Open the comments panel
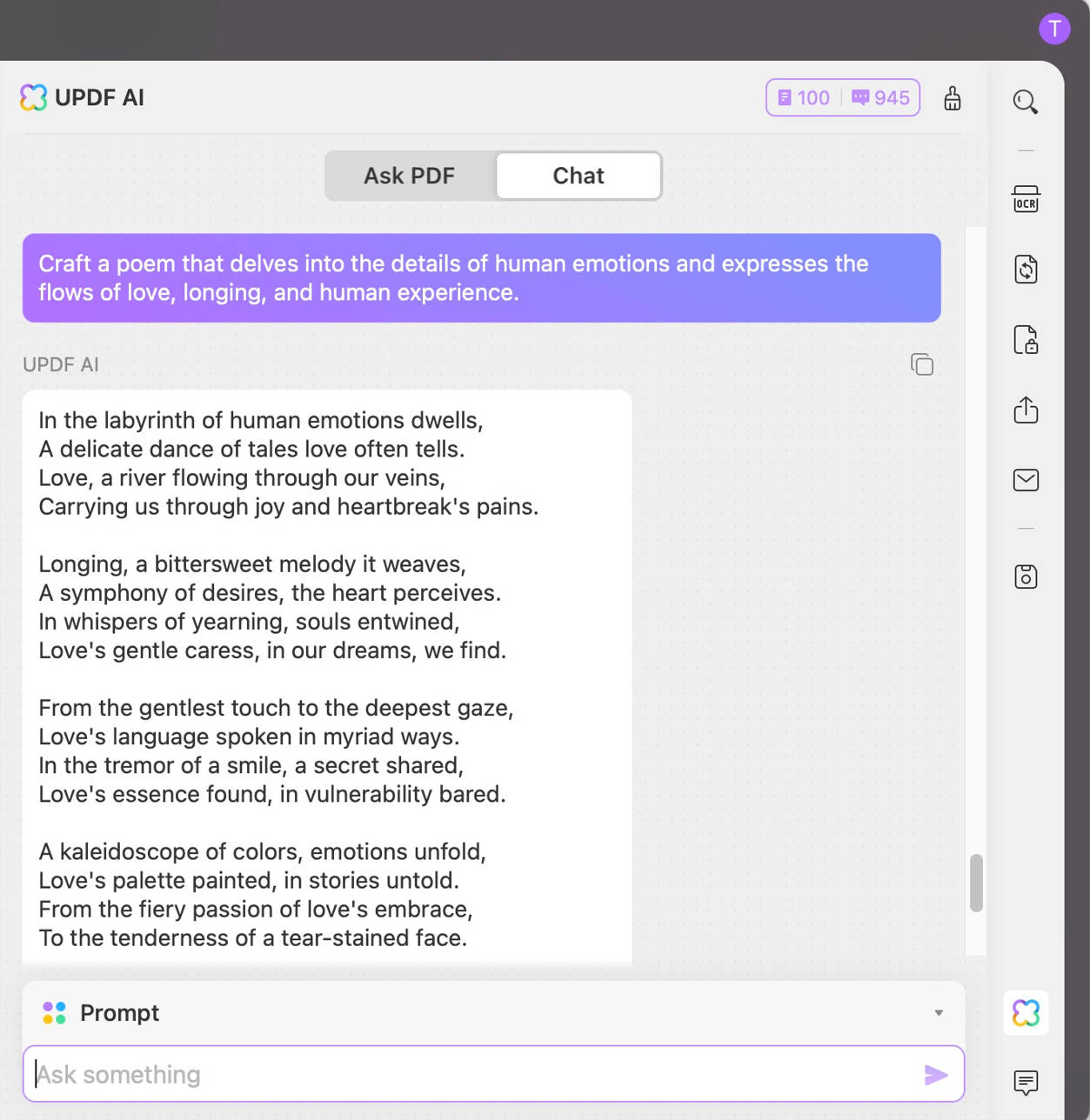 pyautogui.click(x=1026, y=1083)
